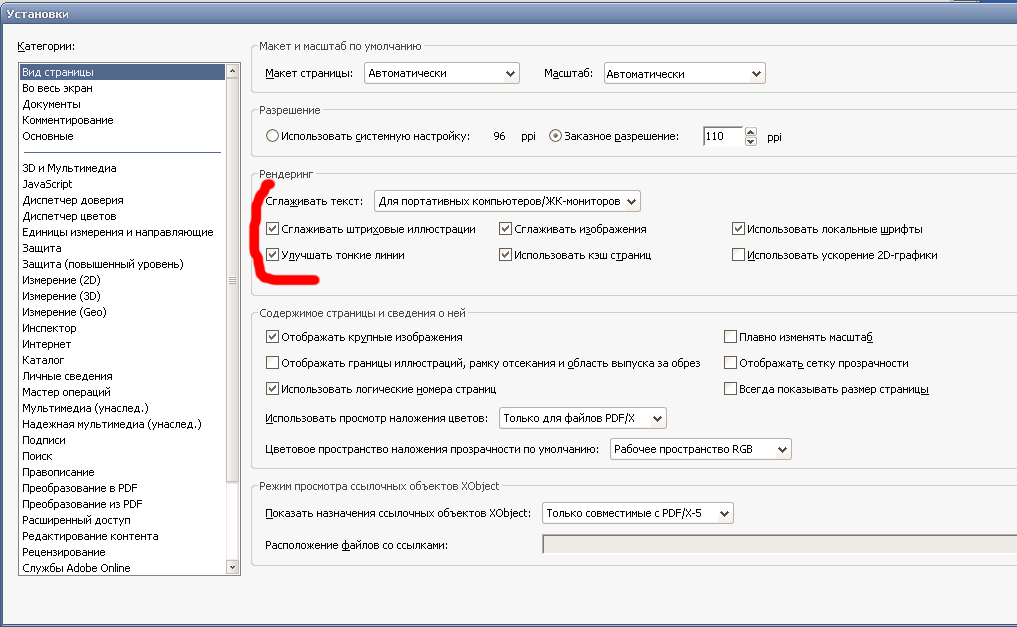1017x627 pixels.
Task: Increase resolution with the ppi stepper up arrow
Action: click(x=751, y=131)
